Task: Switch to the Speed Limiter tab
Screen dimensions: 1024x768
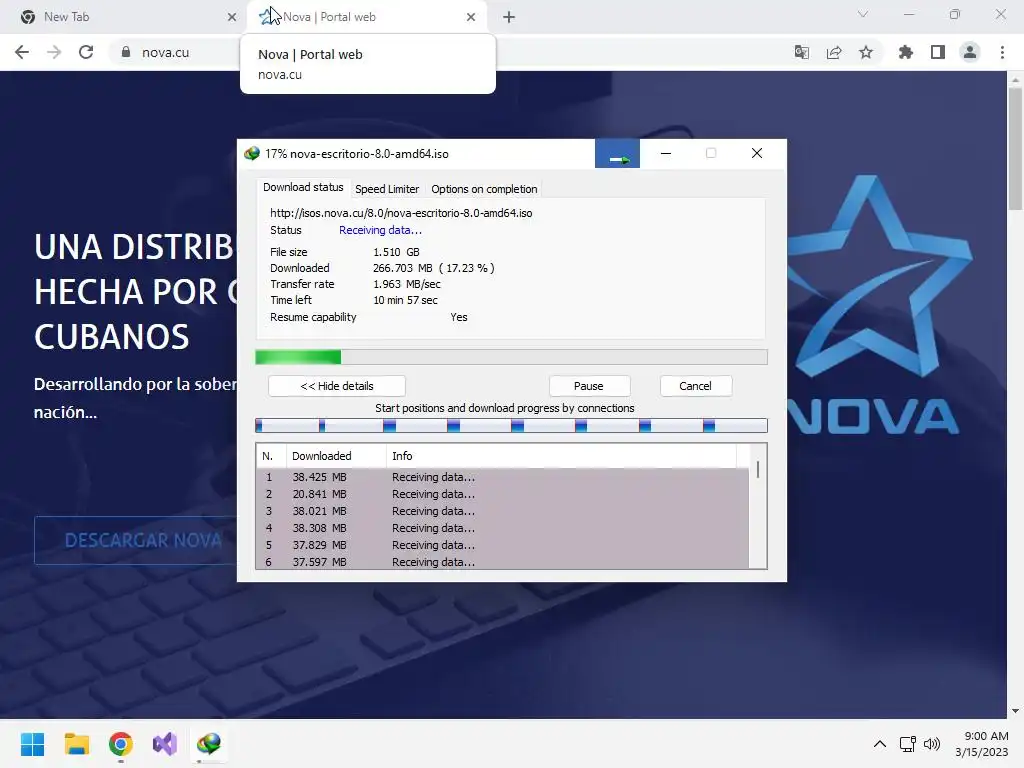Action: [387, 189]
